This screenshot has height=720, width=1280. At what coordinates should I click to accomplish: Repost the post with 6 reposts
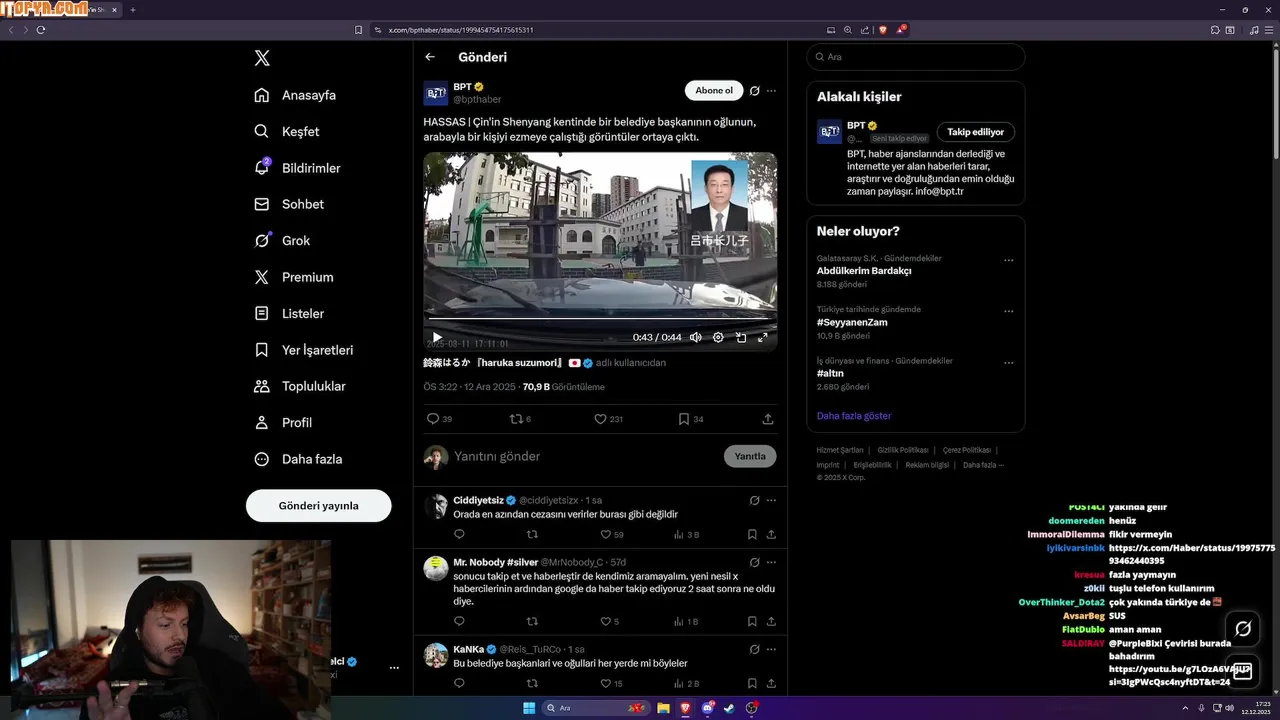click(520, 419)
